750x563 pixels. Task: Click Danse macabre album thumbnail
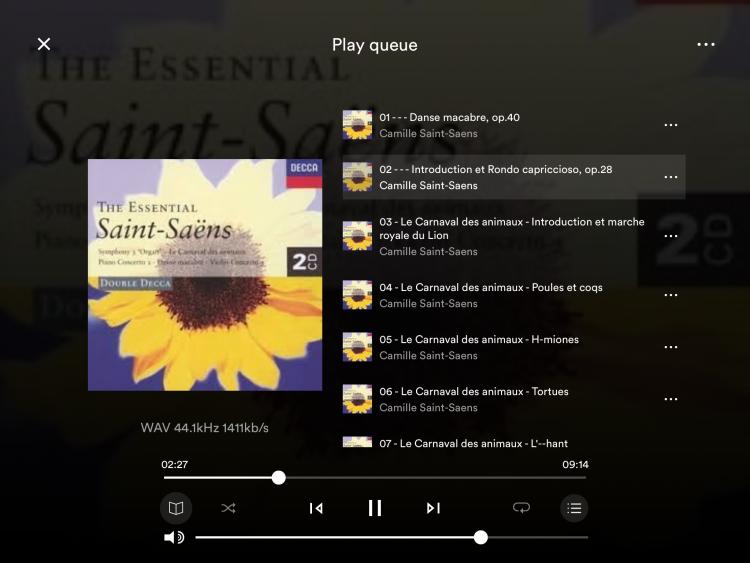(x=357, y=125)
